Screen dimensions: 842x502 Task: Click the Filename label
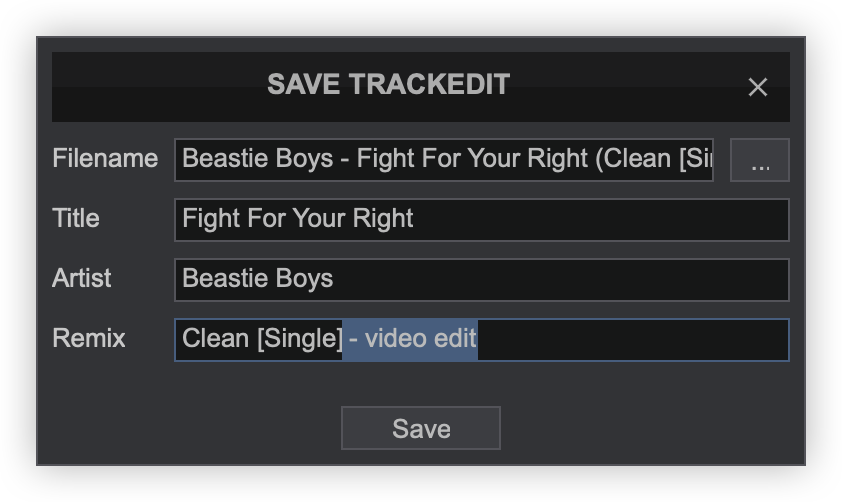[x=105, y=159]
